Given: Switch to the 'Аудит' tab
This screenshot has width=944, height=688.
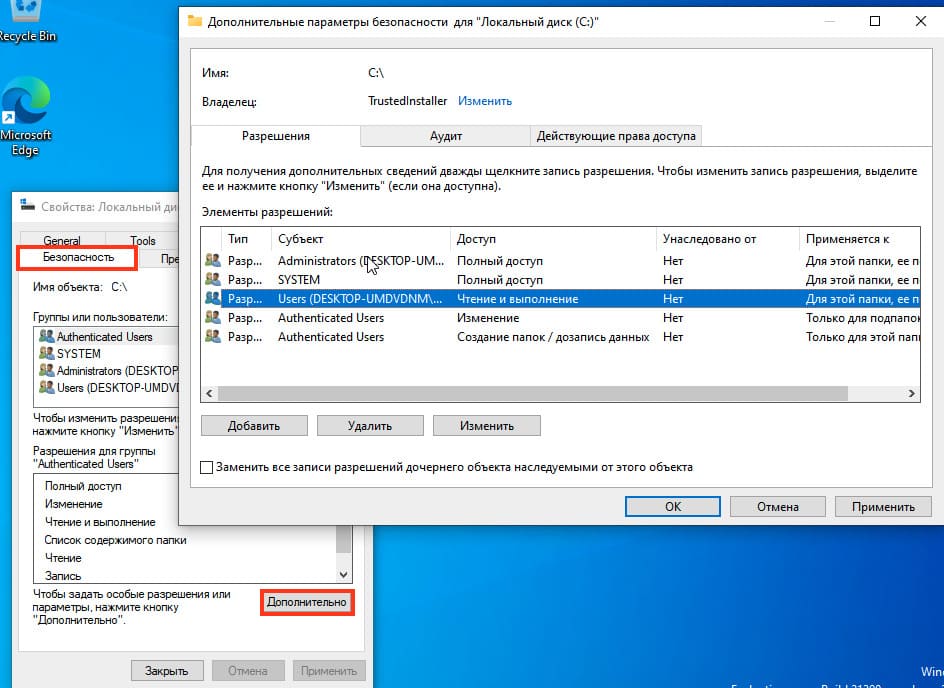Looking at the screenshot, I should [x=445, y=136].
